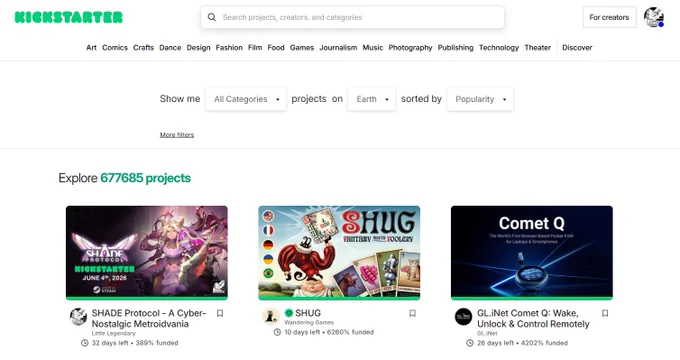The height and width of the screenshot is (360, 680).
Task: Click GL.iNet creator name under title
Action: click(x=487, y=334)
